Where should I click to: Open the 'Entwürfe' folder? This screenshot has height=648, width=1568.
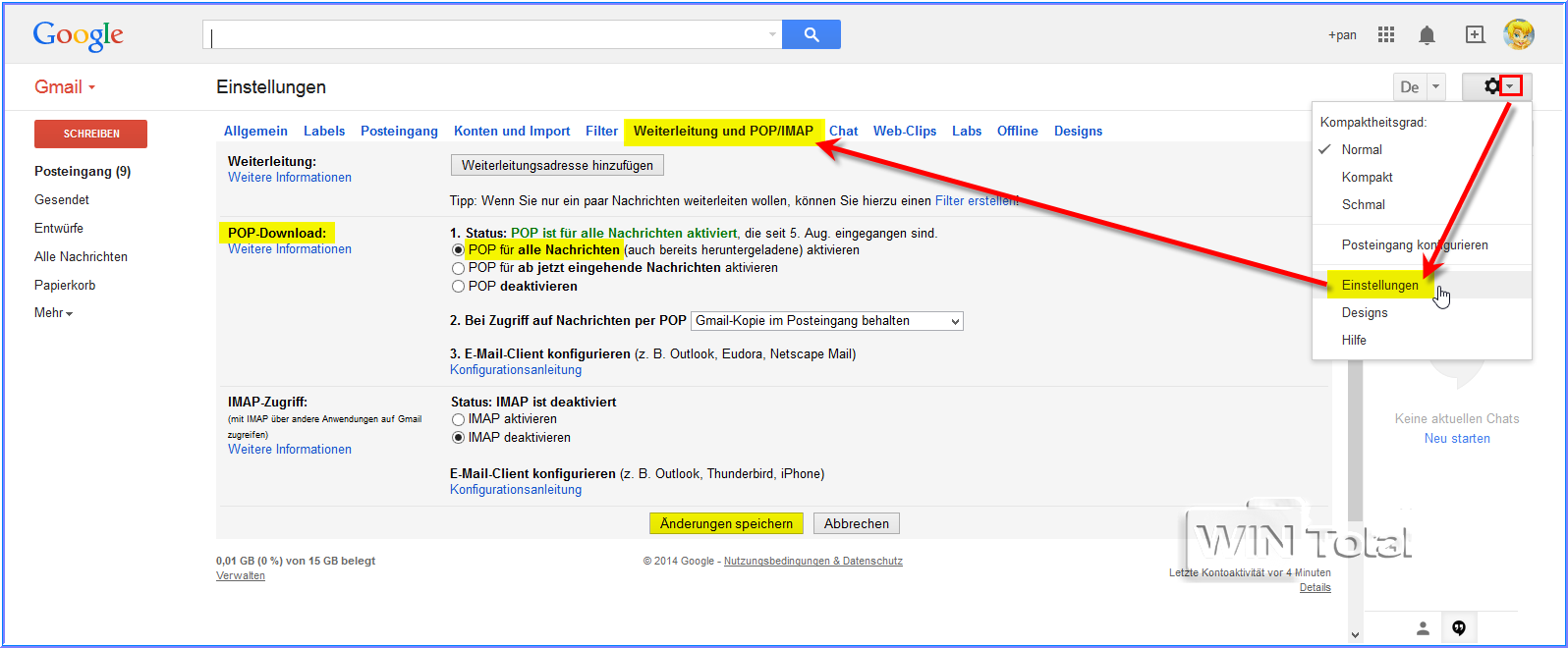[x=59, y=228]
